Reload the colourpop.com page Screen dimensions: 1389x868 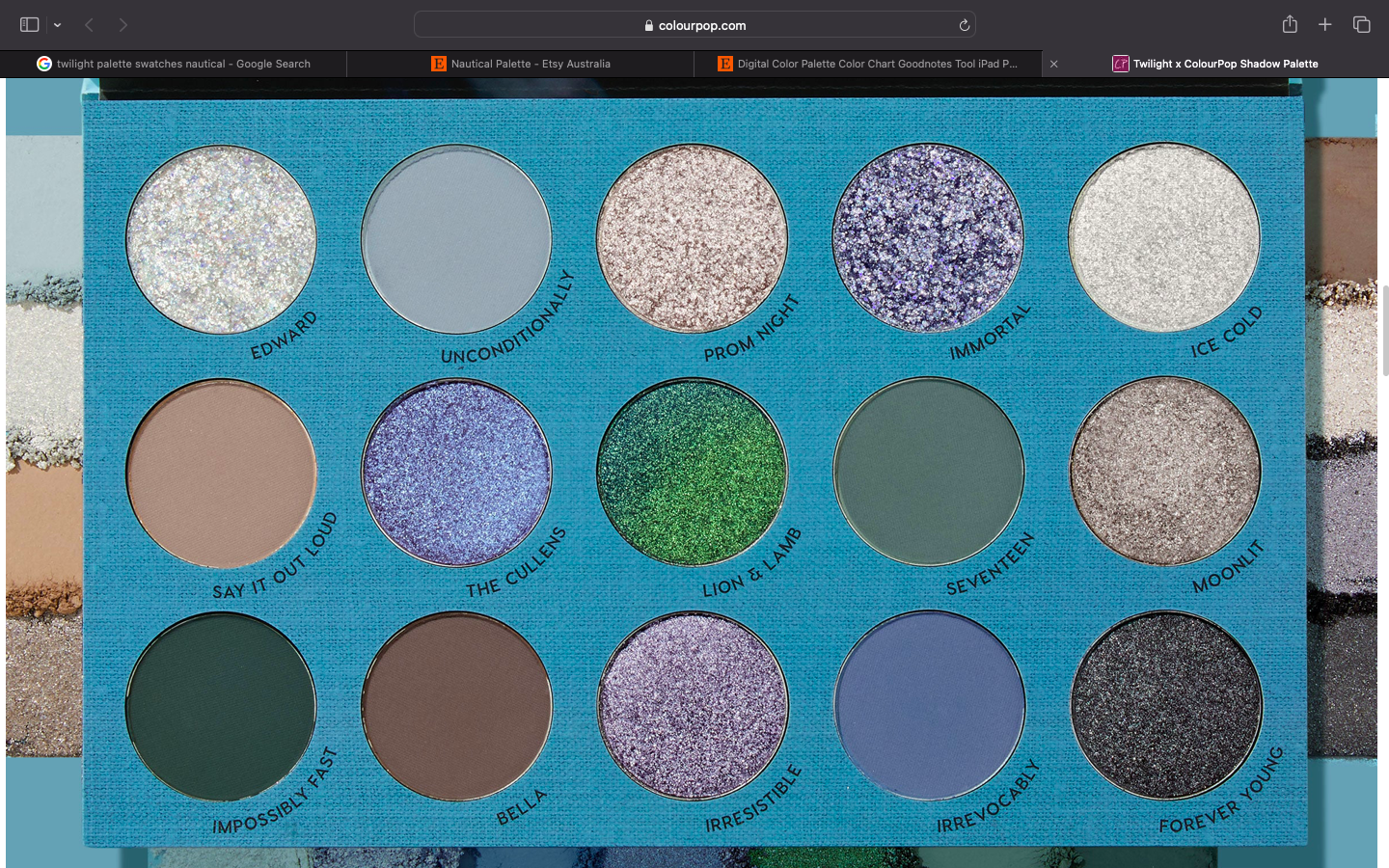point(964,25)
